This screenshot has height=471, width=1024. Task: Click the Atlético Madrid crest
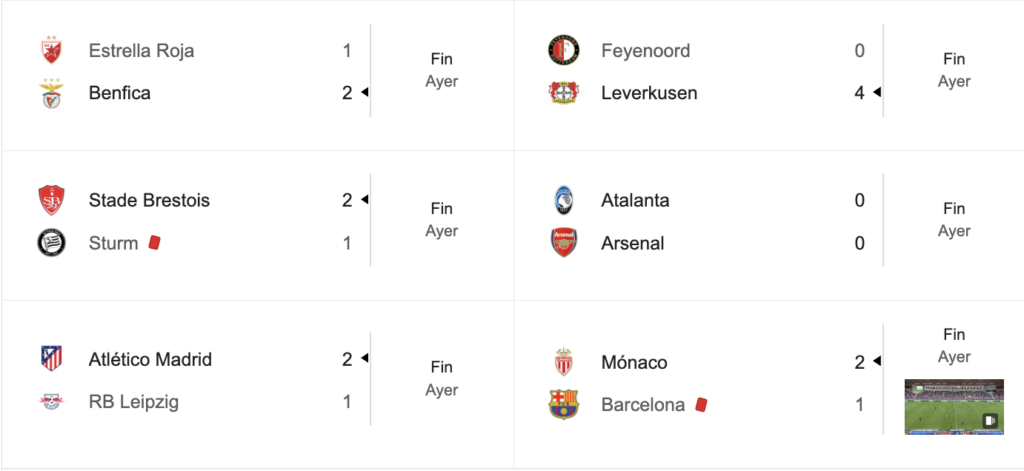coord(52,359)
